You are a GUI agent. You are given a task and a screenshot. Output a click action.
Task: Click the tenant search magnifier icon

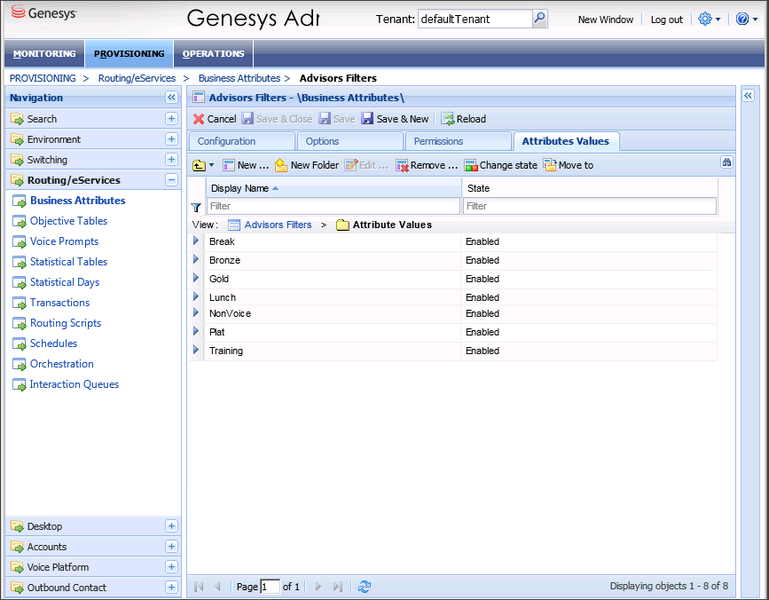click(539, 19)
